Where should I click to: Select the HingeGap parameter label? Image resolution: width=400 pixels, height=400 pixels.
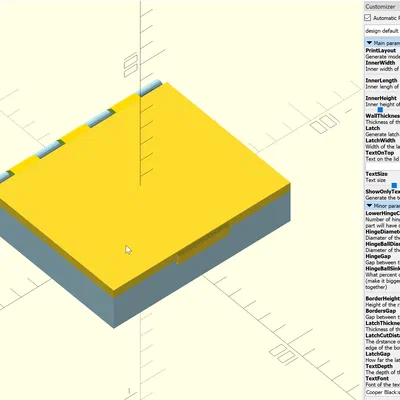[378, 256]
